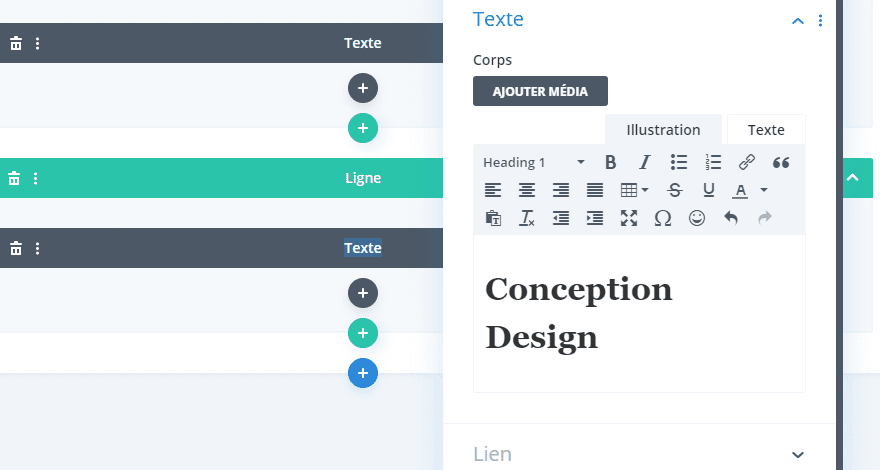Switch to the Illustration editor tab
The height and width of the screenshot is (470, 880).
pyautogui.click(x=663, y=130)
